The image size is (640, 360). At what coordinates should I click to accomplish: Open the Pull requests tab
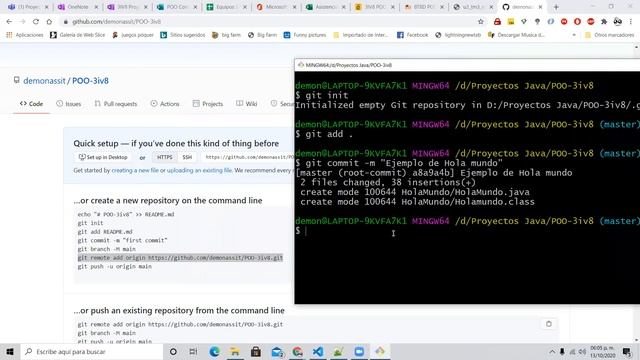(x=116, y=104)
